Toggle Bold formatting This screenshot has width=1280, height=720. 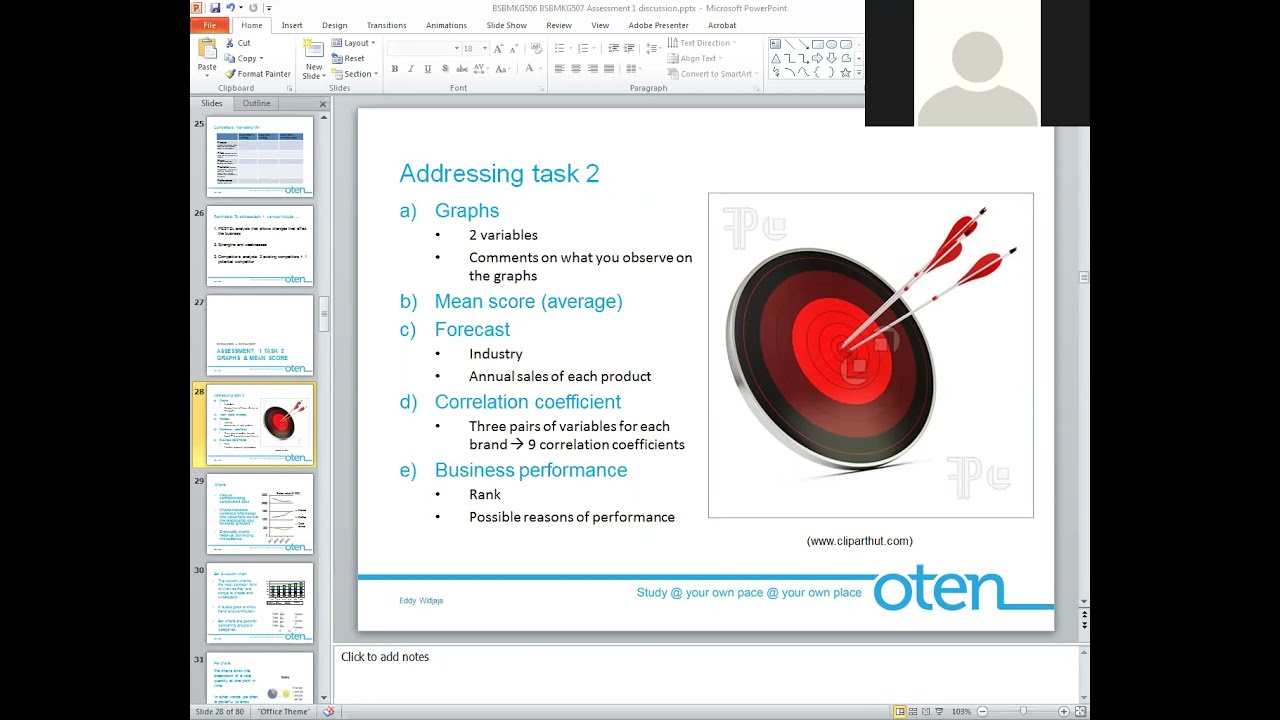click(394, 69)
